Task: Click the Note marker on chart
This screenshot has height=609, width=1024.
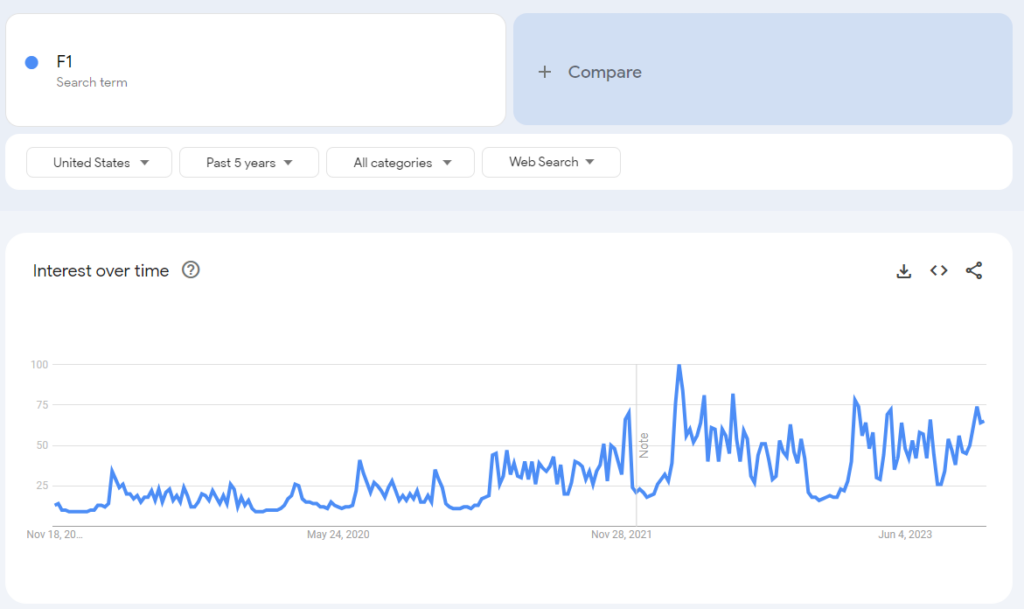Action: point(644,445)
